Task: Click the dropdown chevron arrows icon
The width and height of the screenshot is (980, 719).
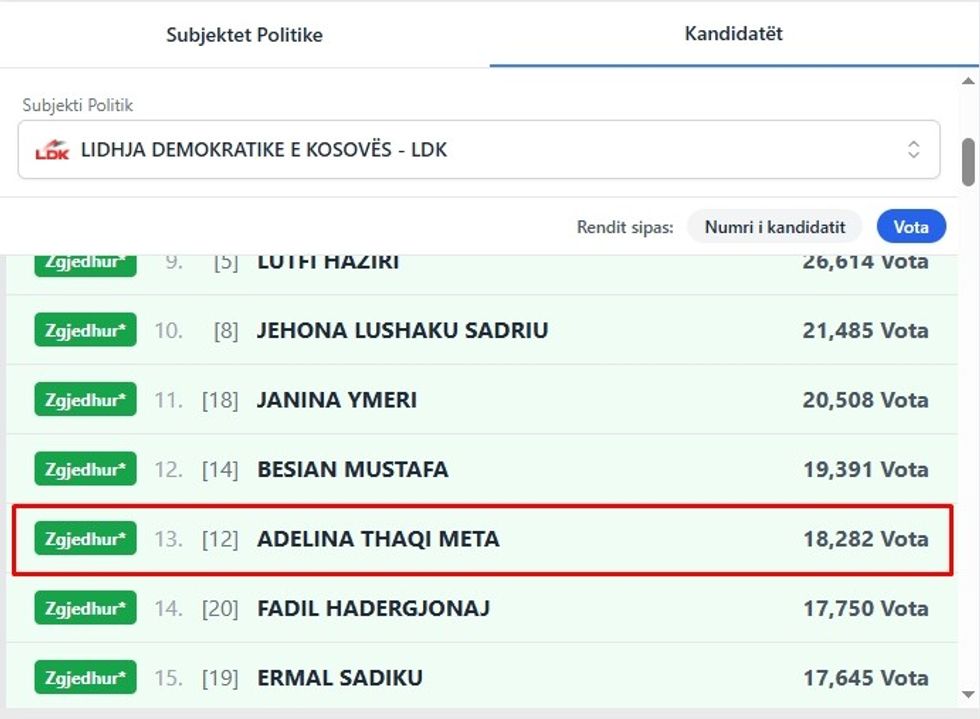Action: coord(913,150)
